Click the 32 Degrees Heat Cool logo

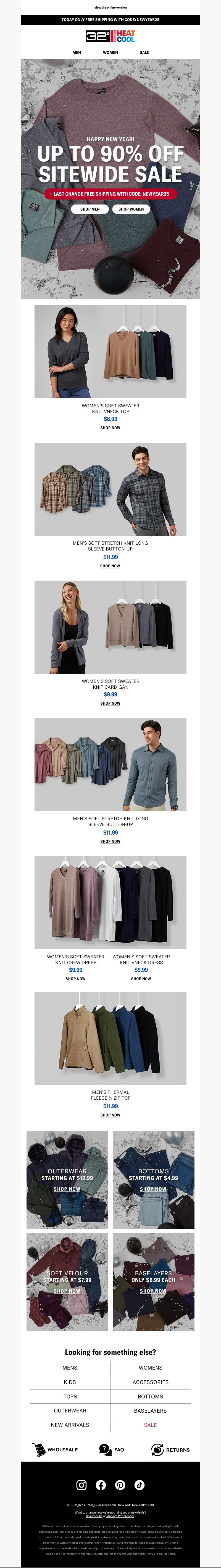coord(110,36)
